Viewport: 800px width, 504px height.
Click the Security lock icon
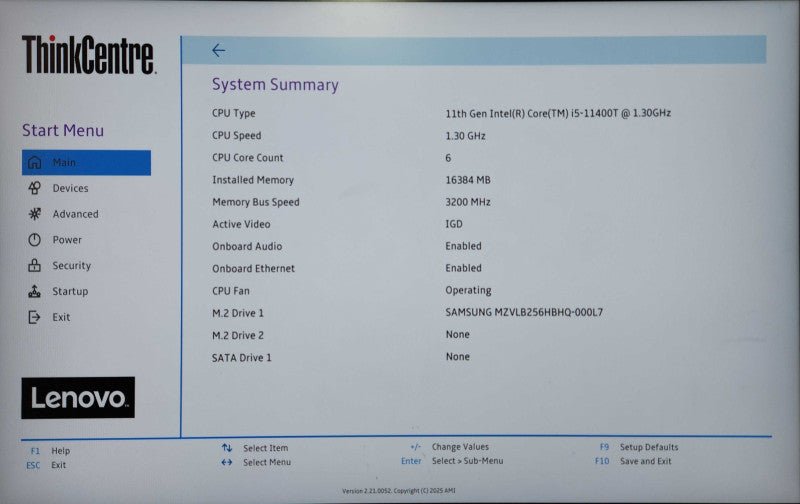(x=34, y=265)
